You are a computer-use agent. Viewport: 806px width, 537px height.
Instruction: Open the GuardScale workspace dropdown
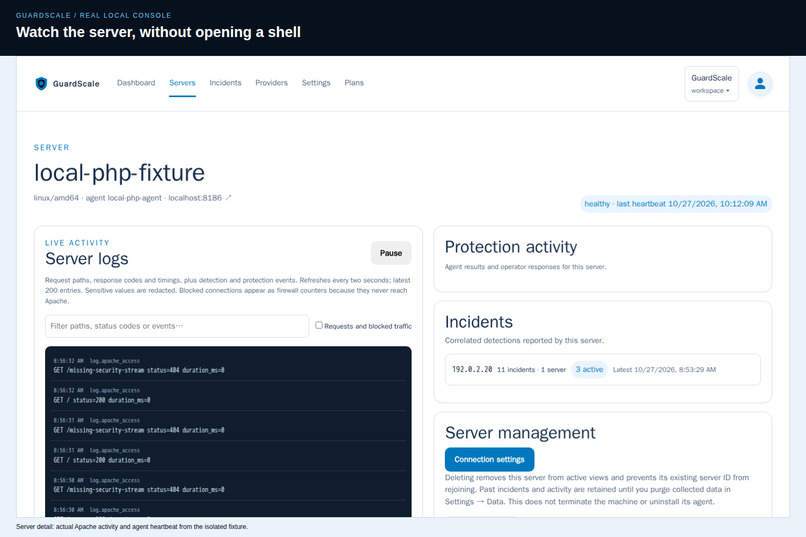tap(711, 84)
